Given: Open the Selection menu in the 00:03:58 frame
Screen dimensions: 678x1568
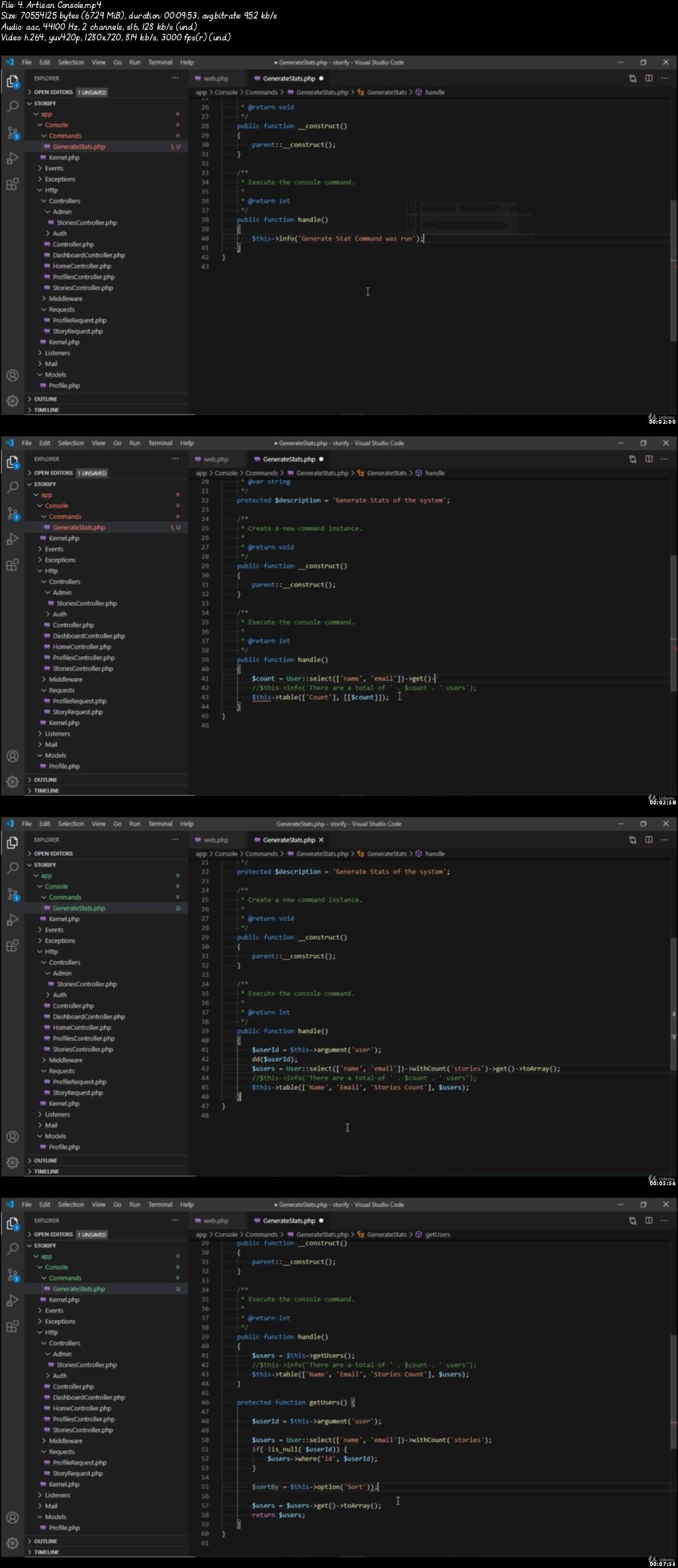Looking at the screenshot, I should point(71,443).
